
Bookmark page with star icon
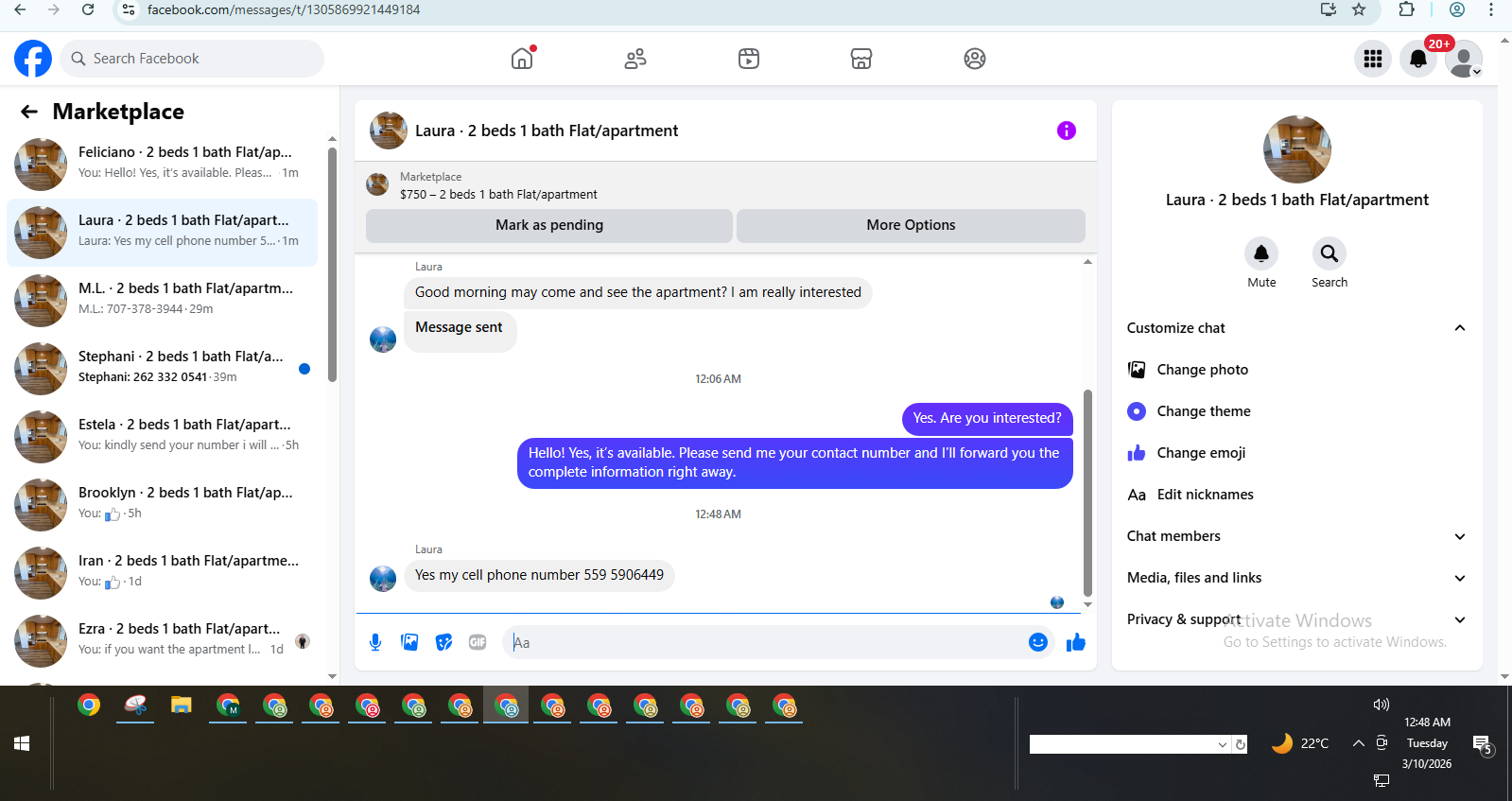click(1359, 9)
